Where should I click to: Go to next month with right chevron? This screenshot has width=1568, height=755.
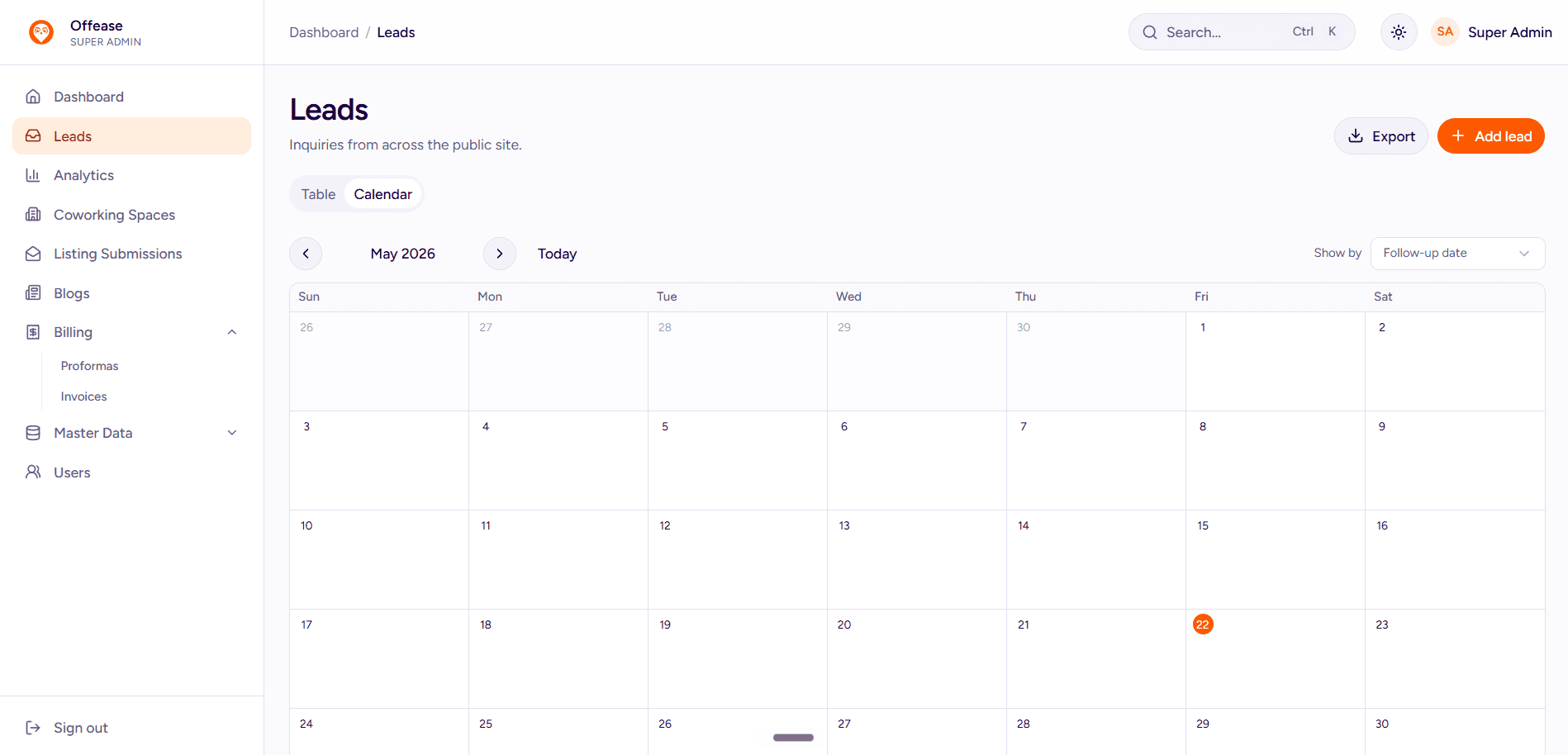click(500, 254)
